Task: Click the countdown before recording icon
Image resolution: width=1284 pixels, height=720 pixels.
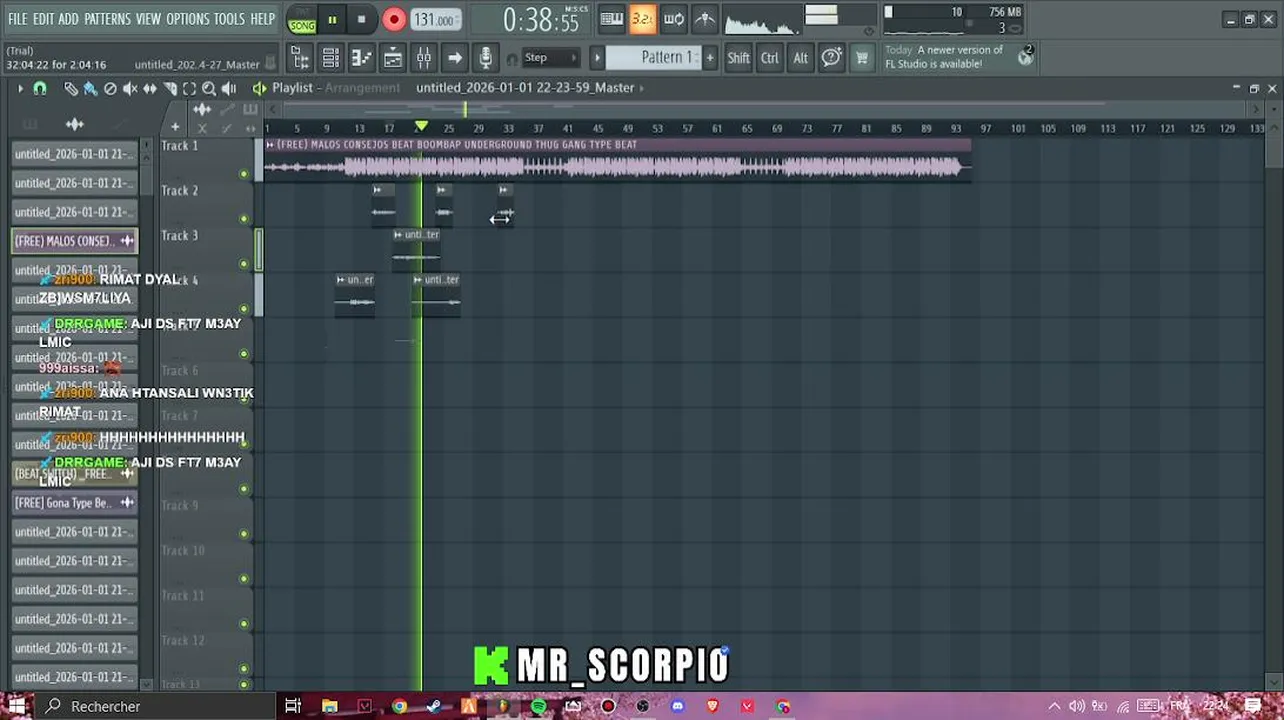Action: 643,19
